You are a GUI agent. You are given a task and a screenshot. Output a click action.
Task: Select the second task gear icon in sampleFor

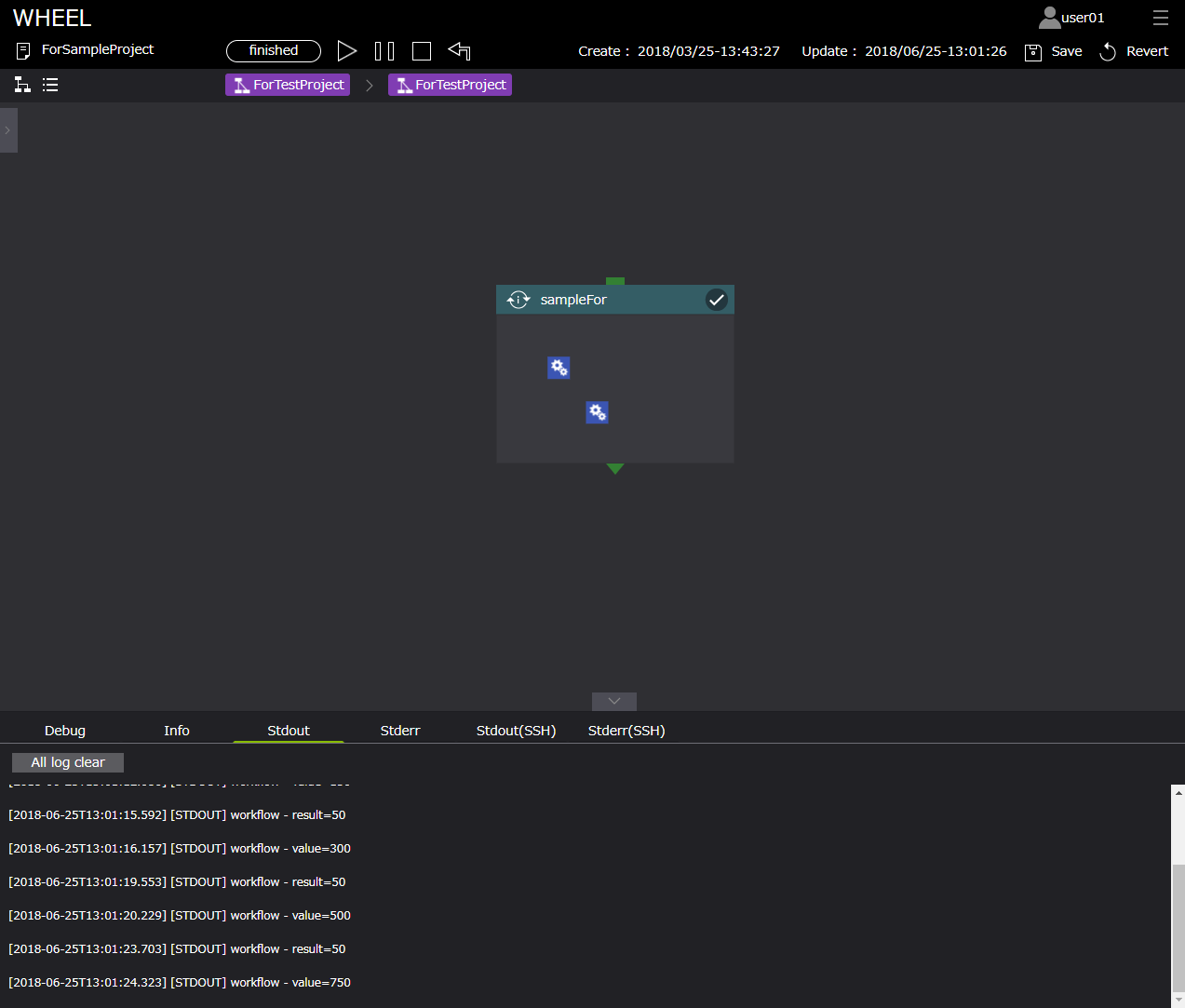pyautogui.click(x=597, y=412)
